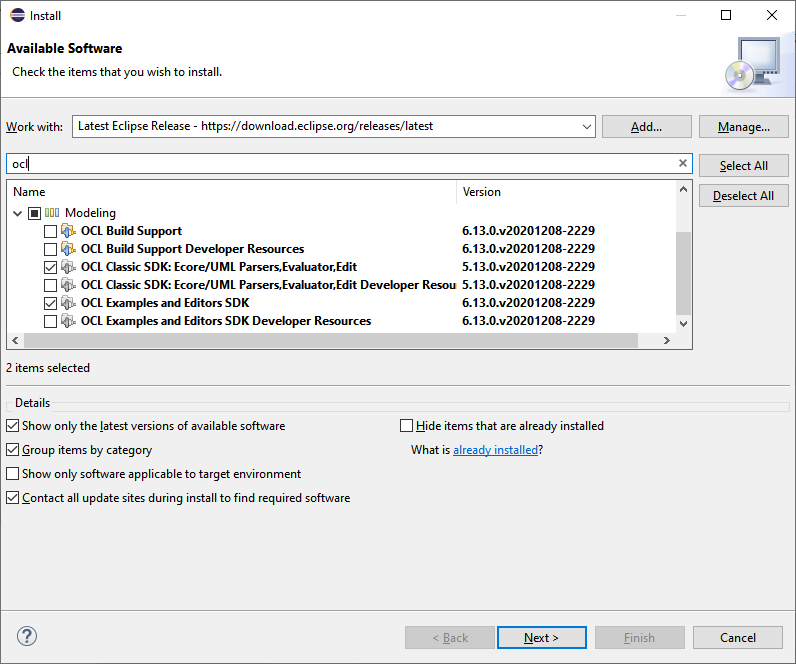Screen dimensions: 796x664
Task: Uncheck OCL Classic SDK: Ecore/UML Parsers,Evaluator,Edit checkbox
Action: [x=50, y=267]
